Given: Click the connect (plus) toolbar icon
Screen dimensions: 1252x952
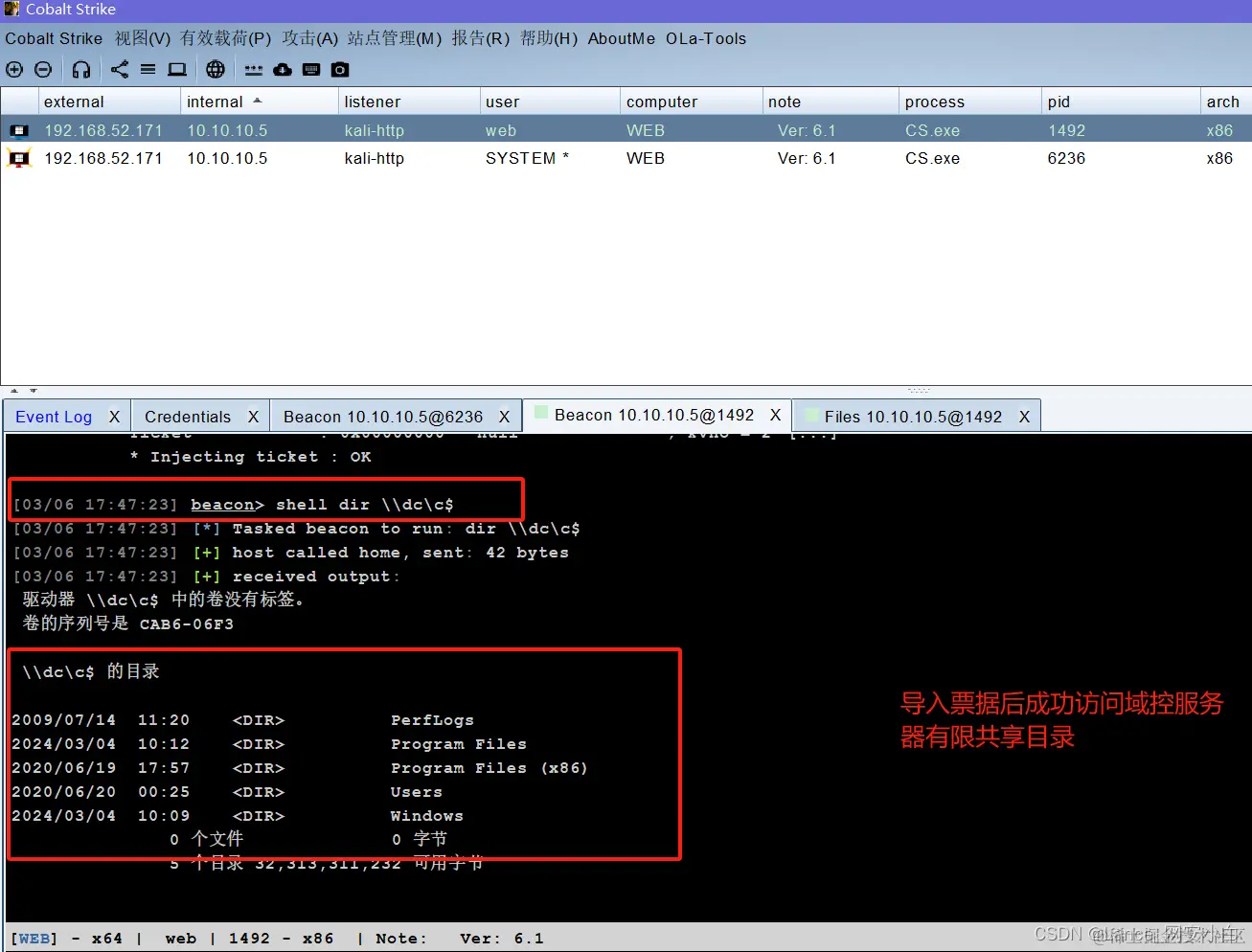Looking at the screenshot, I should coord(14,69).
